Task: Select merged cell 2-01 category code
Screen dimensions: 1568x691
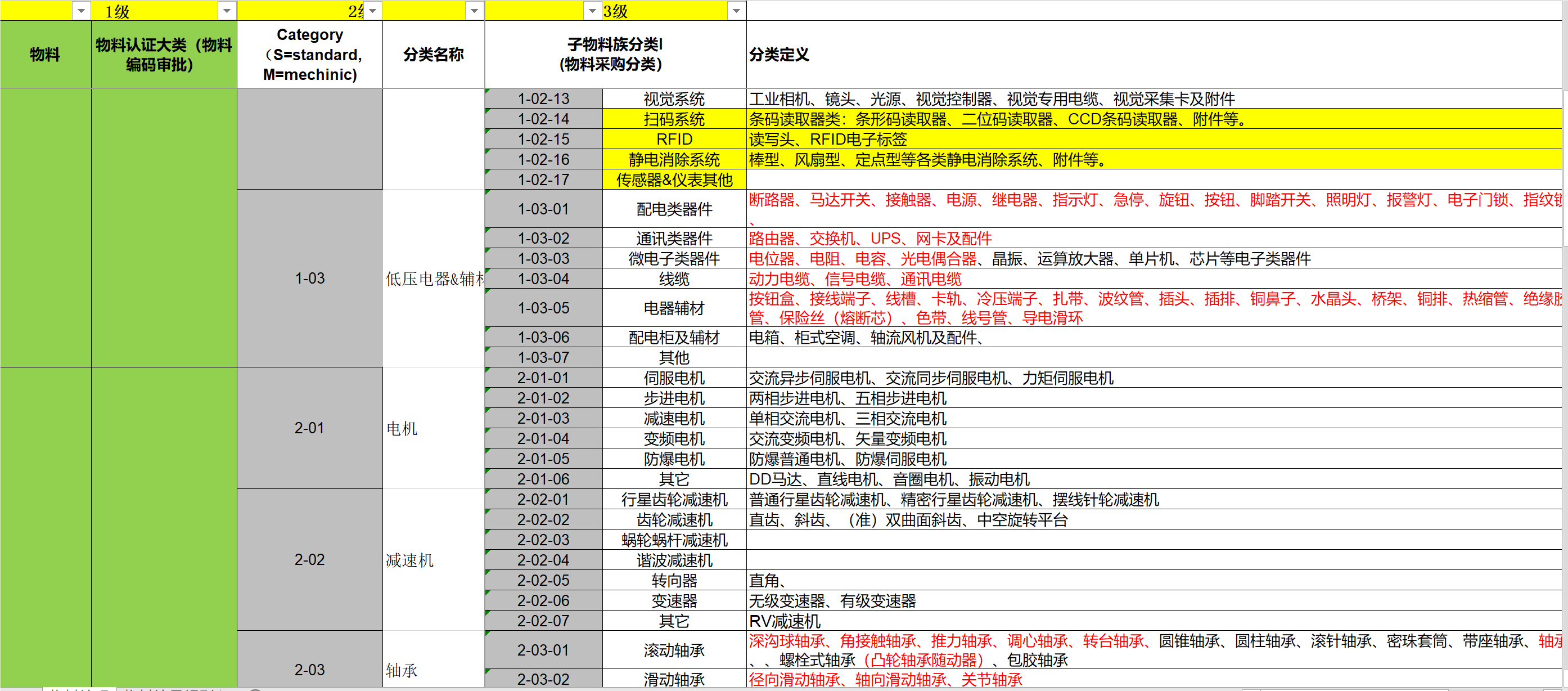Action: pos(309,428)
